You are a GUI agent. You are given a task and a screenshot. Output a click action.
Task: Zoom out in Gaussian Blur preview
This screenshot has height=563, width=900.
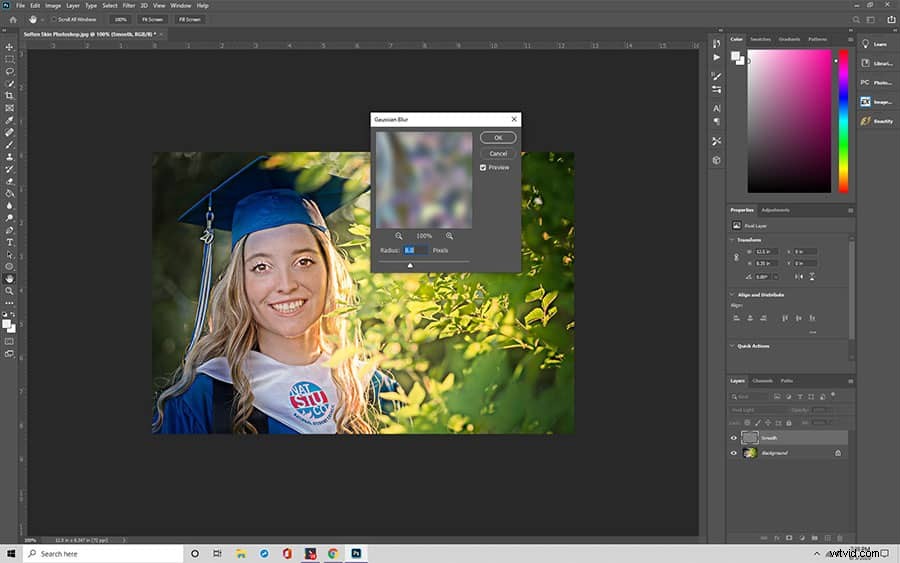[398, 236]
